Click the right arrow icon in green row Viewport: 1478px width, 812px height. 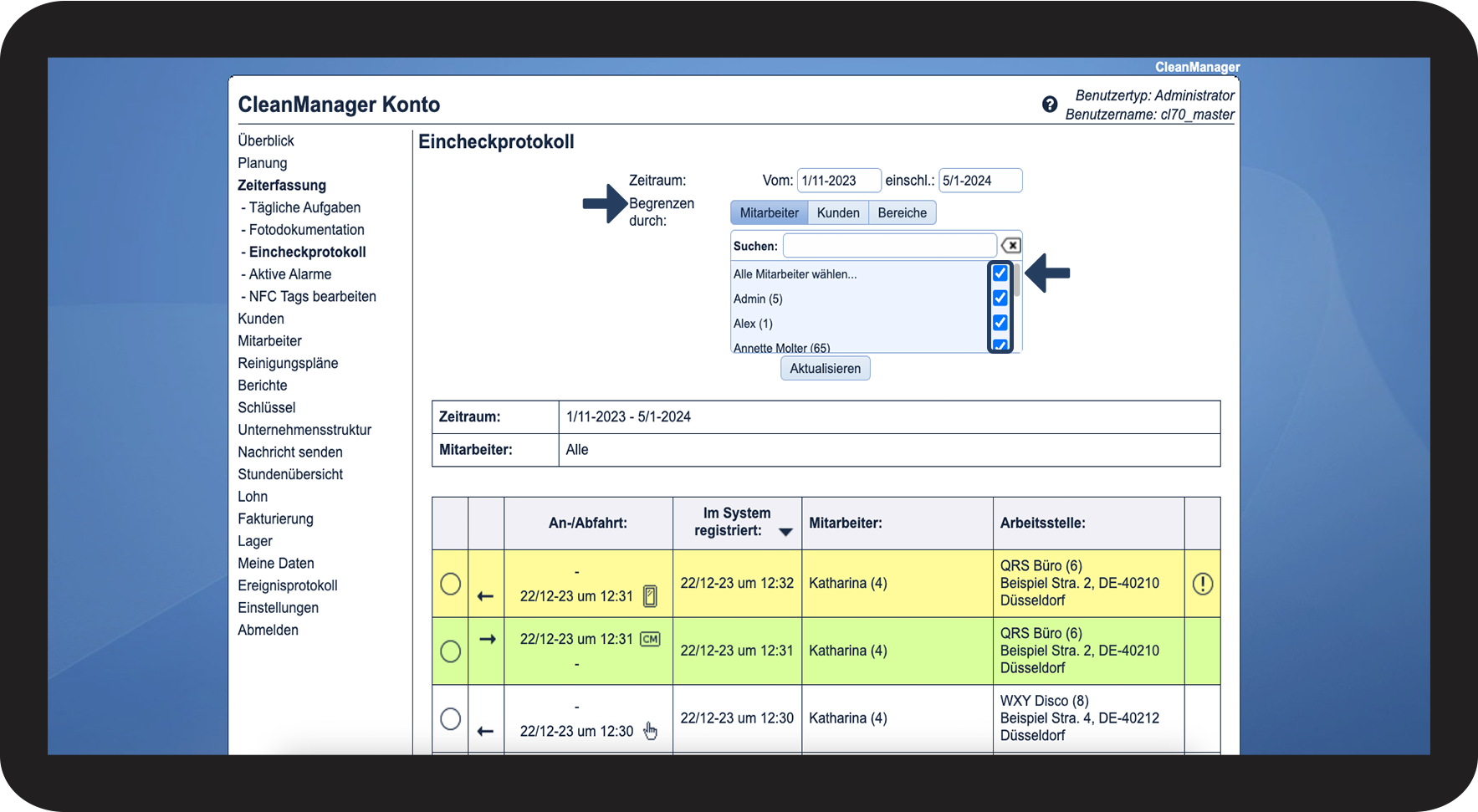(487, 639)
